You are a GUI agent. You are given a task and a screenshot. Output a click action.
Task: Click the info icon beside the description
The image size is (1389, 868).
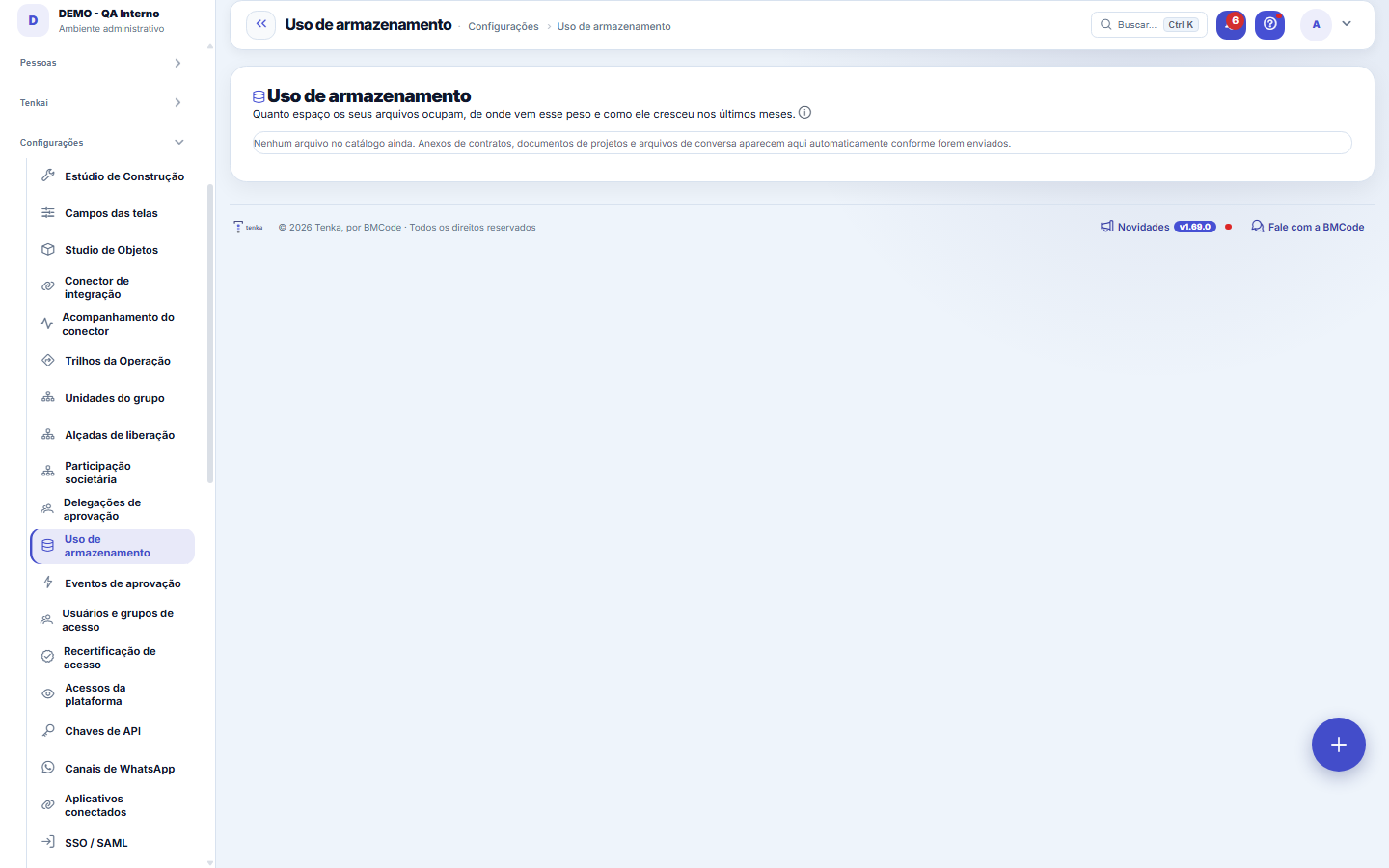pos(804,113)
